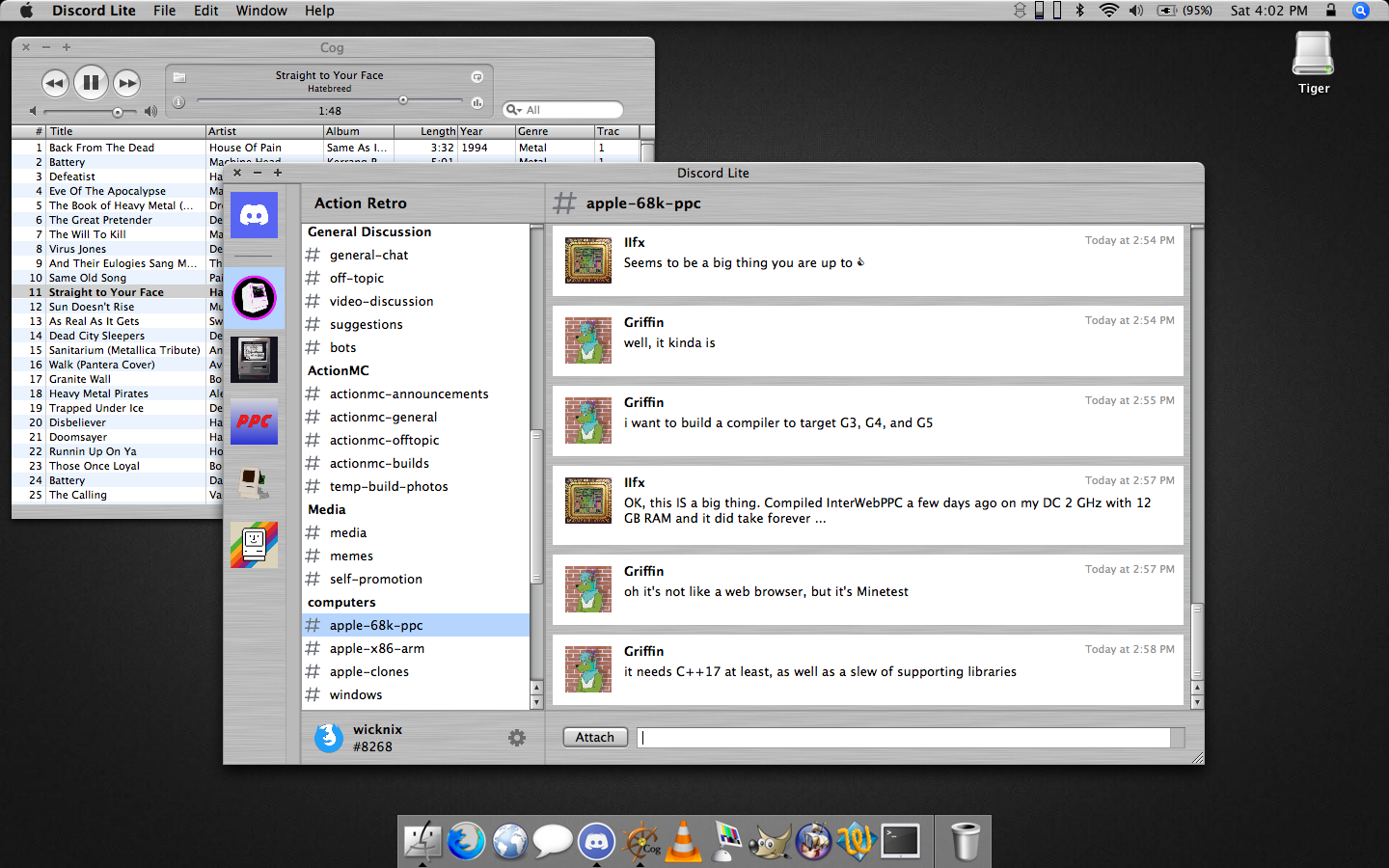Open the beige classic Mac server icon
The width and height of the screenshot is (1389, 868).
[254, 483]
